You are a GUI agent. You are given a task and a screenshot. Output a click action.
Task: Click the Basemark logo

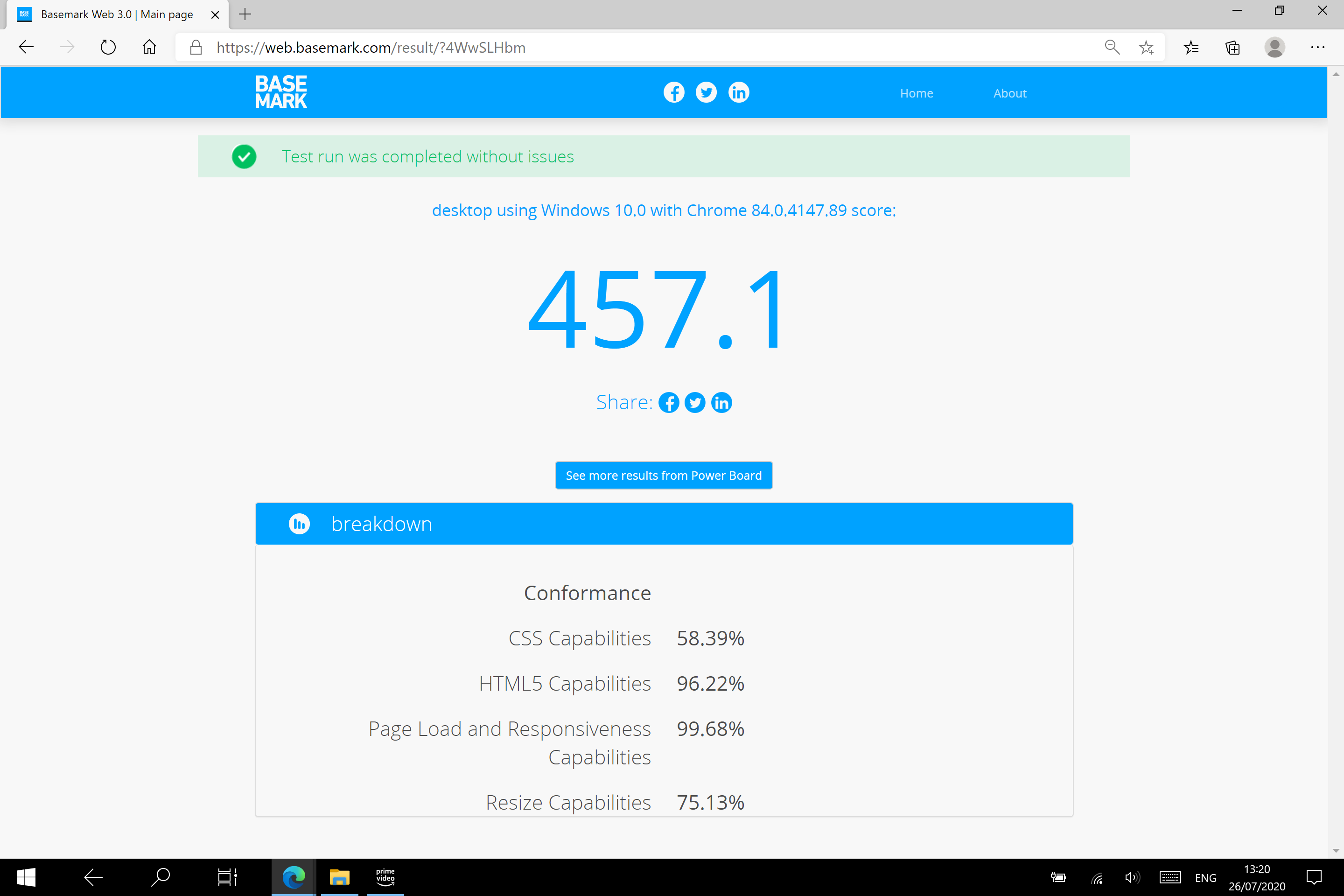click(280, 91)
